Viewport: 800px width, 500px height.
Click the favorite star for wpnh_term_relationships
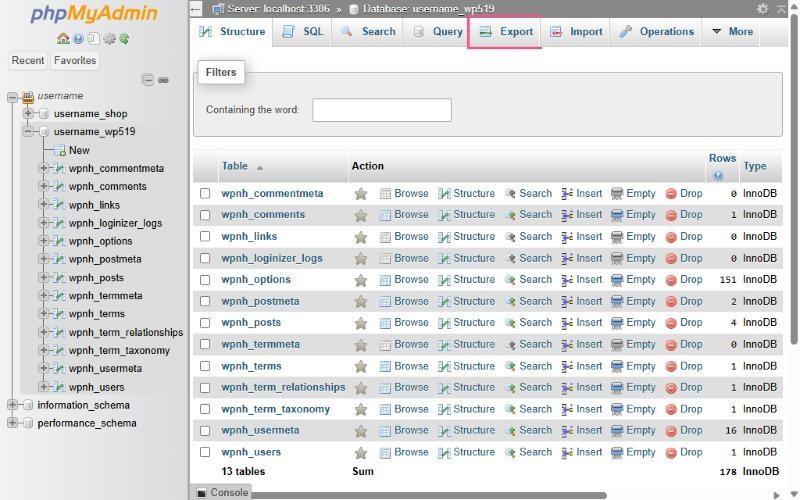coord(361,388)
